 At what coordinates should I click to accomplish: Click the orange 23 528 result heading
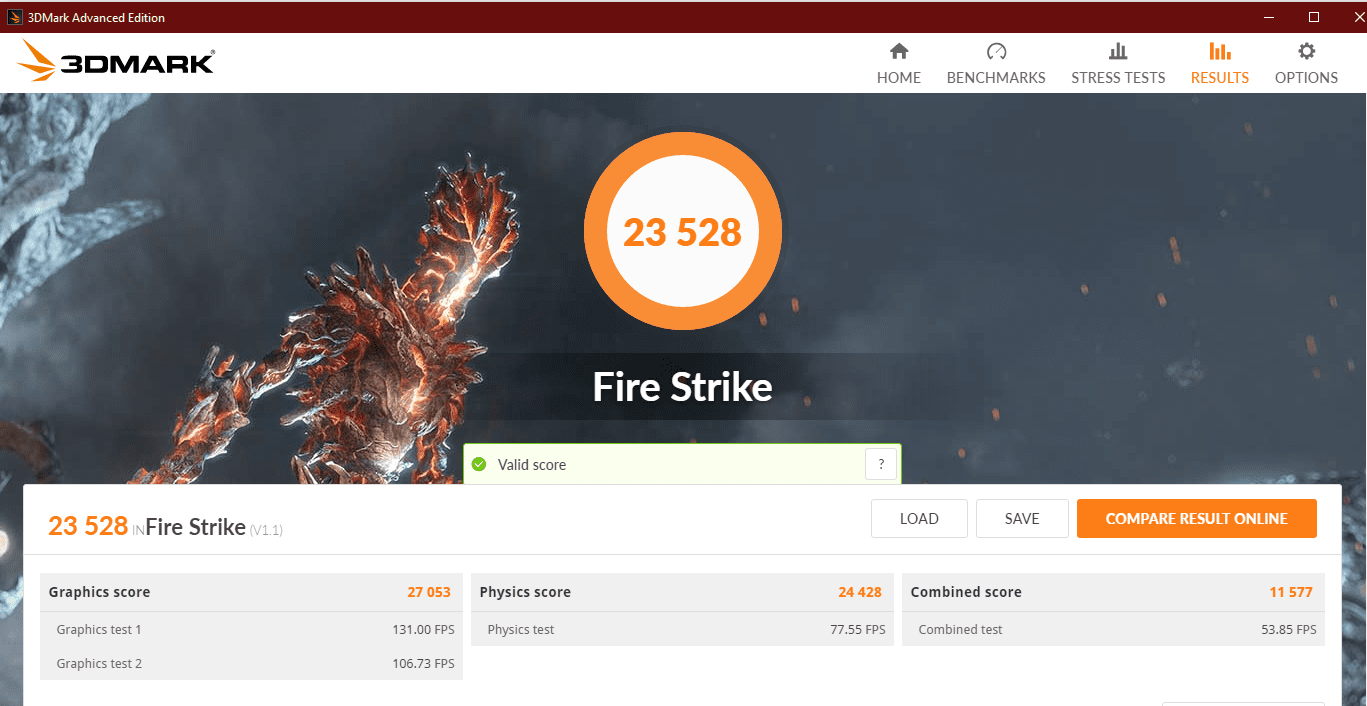click(x=88, y=526)
